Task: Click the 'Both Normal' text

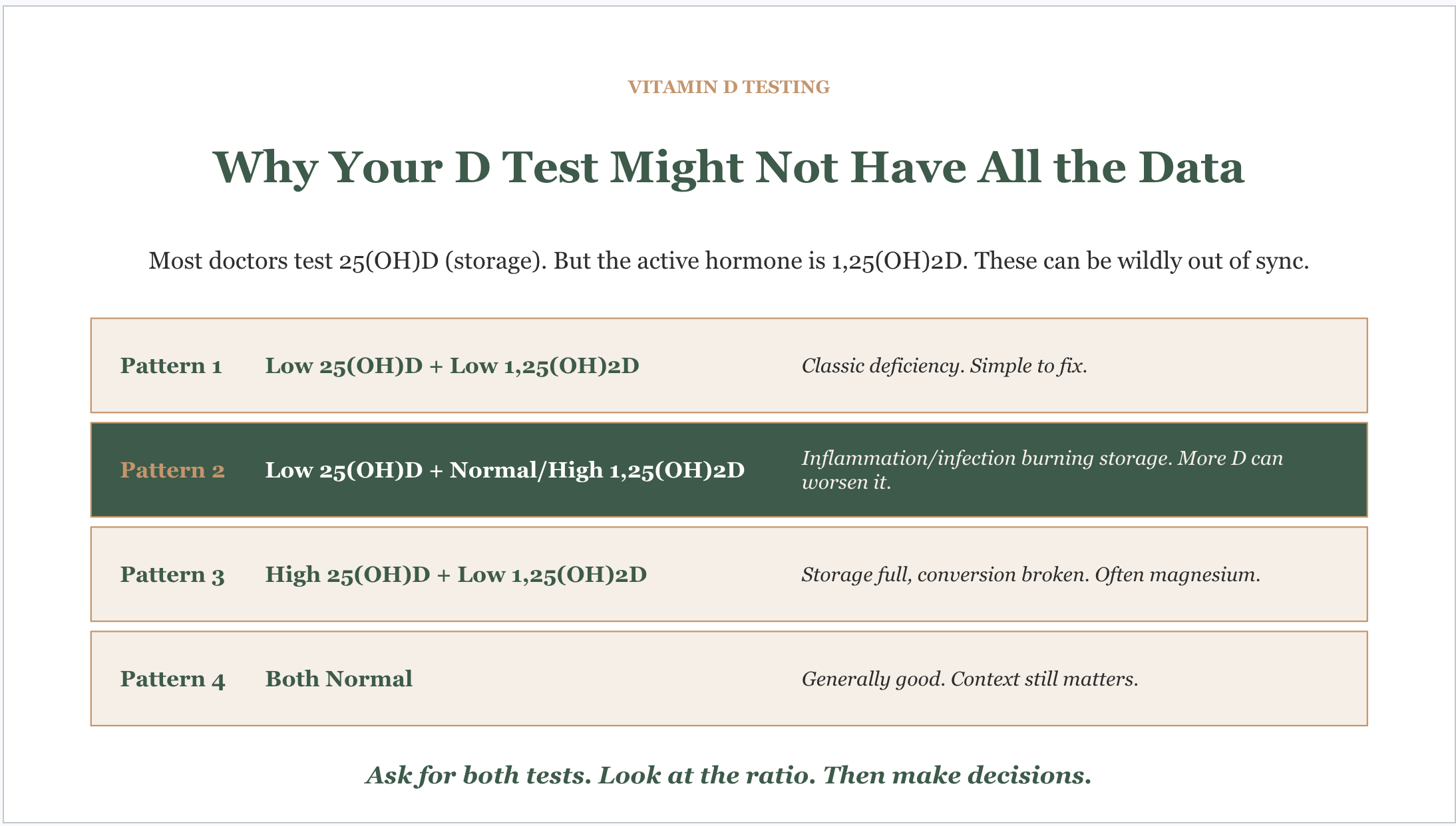Action: [339, 679]
